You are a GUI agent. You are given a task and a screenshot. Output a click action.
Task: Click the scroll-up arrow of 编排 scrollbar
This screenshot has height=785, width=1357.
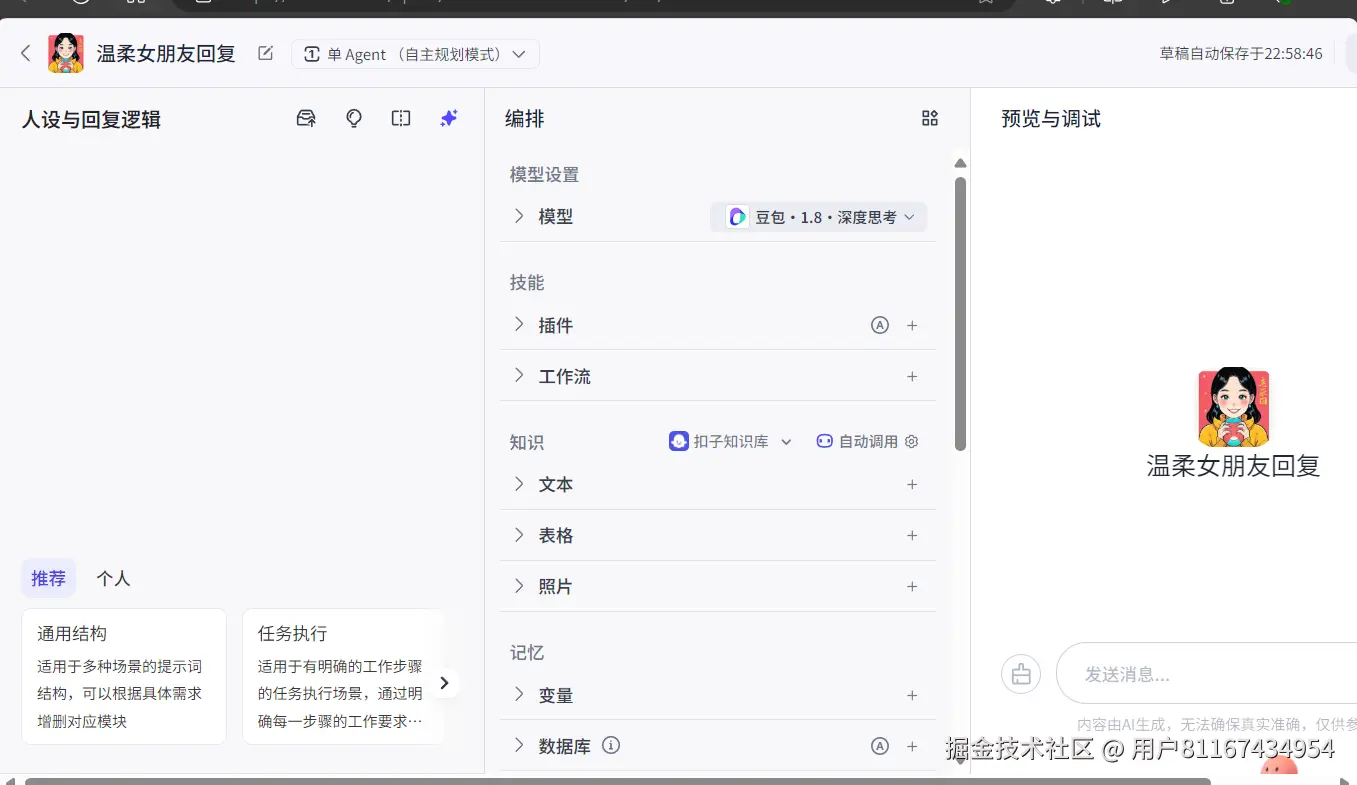click(x=961, y=163)
